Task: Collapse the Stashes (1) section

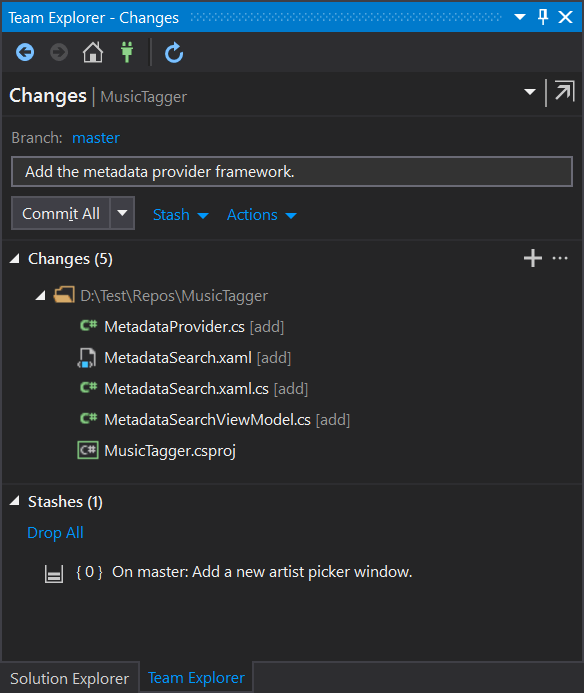Action: [x=15, y=501]
